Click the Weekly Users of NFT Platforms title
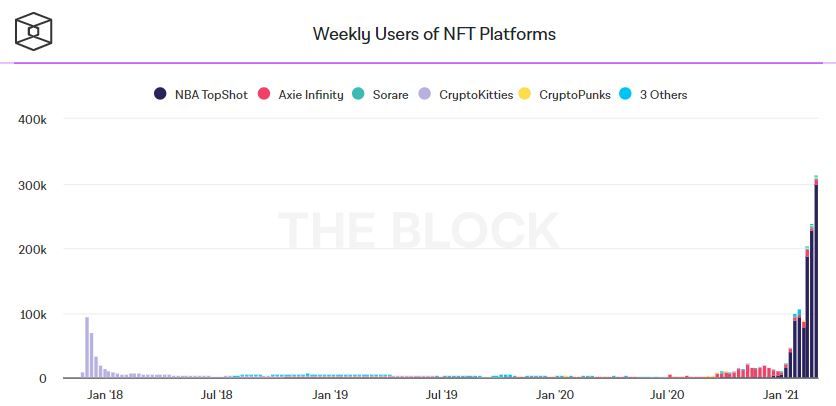 434,34
